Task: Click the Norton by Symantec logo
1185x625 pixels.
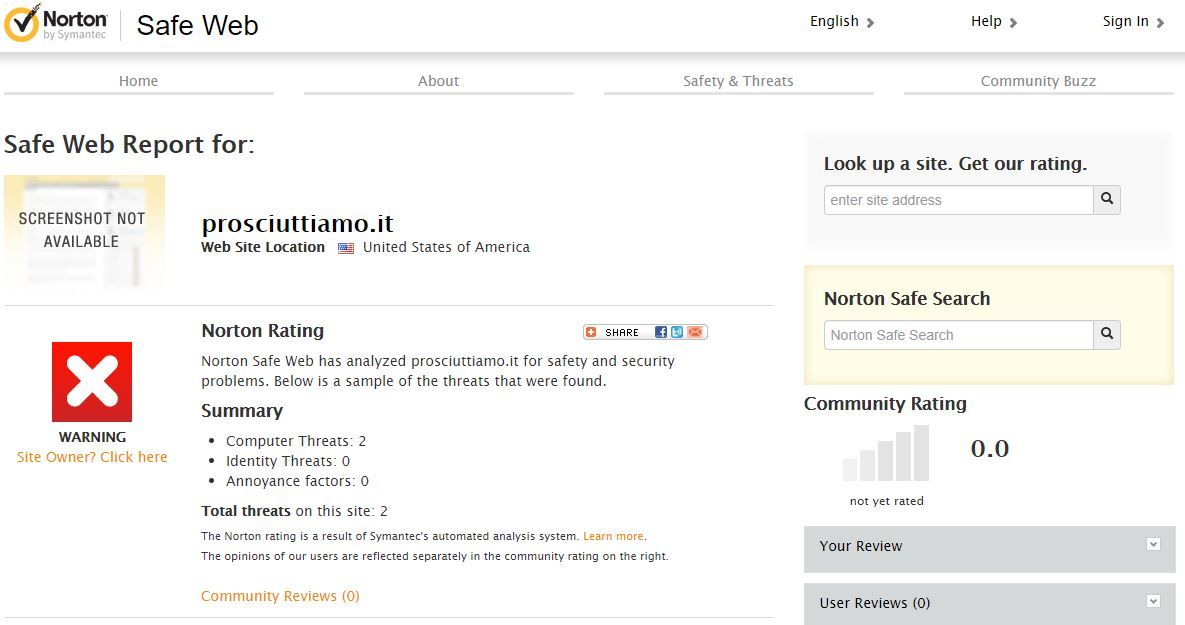Action: [57, 23]
